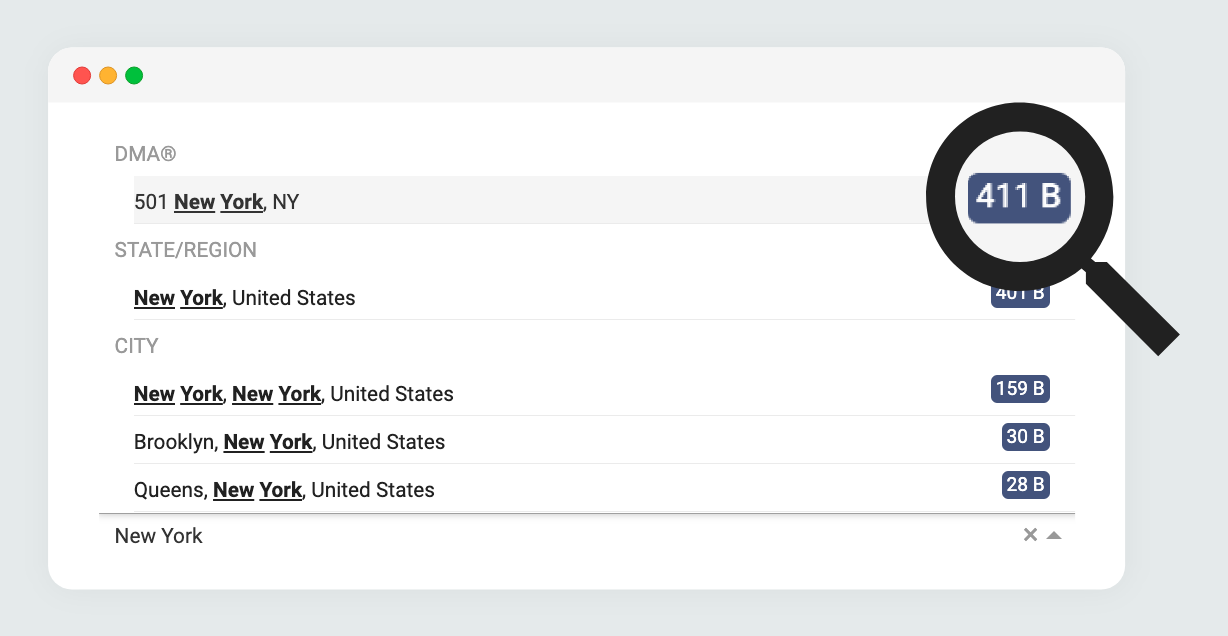1228x636 pixels.
Task: Click the green maximize window dot
Action: (x=134, y=76)
